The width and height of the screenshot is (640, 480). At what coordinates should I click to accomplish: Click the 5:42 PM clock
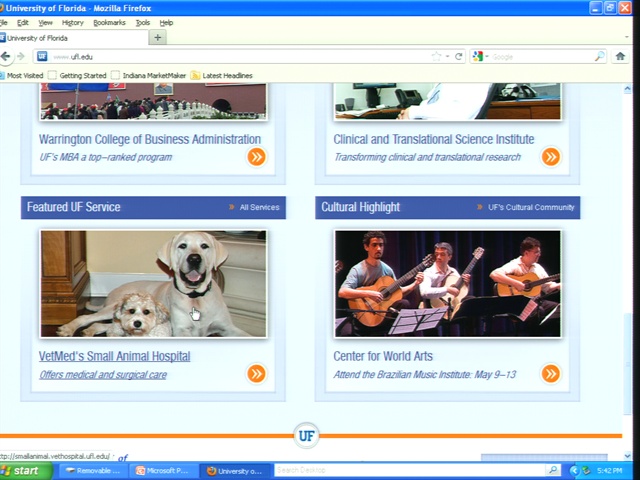609,471
